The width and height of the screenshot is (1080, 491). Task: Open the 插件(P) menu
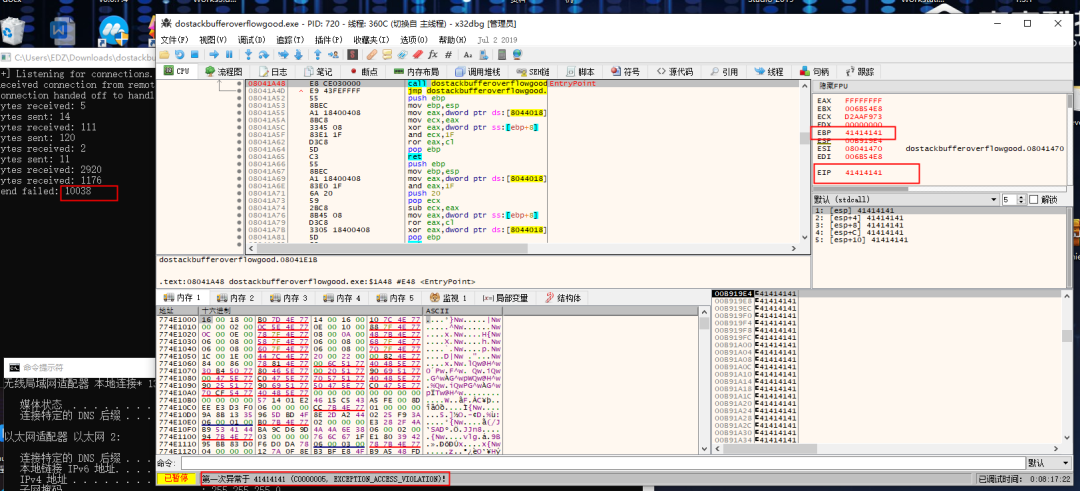[x=329, y=40]
